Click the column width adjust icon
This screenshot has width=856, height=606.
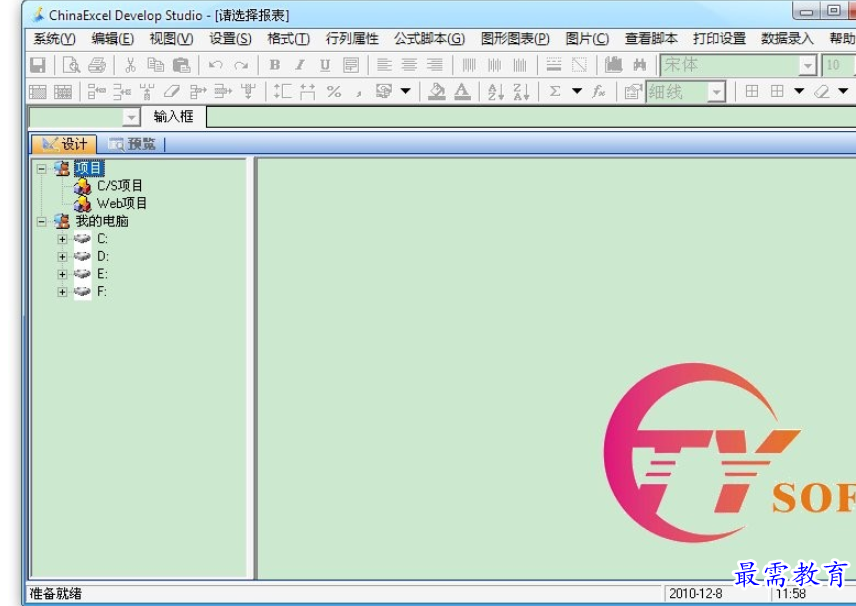click(x=307, y=91)
